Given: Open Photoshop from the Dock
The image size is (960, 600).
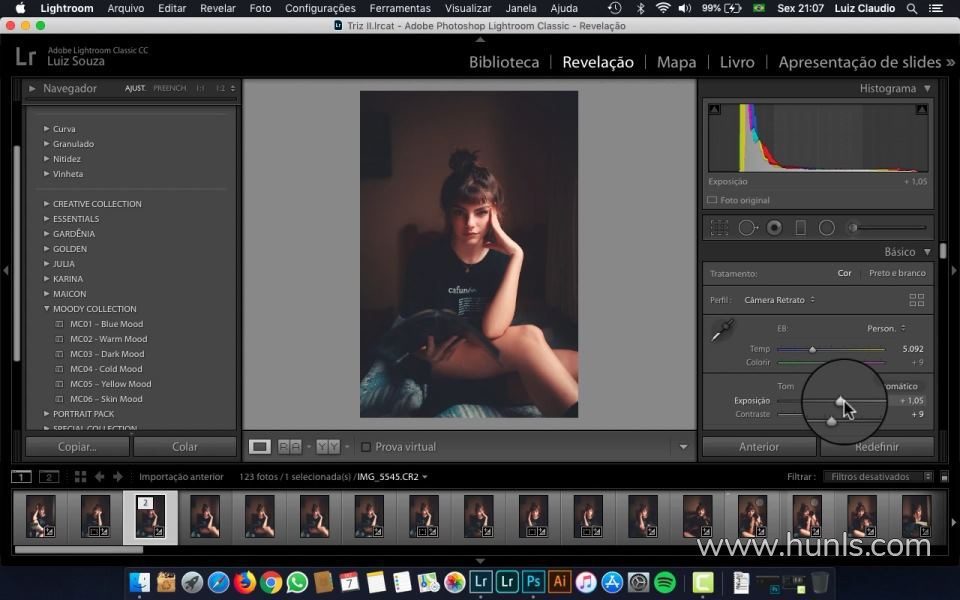Looking at the screenshot, I should pos(534,582).
